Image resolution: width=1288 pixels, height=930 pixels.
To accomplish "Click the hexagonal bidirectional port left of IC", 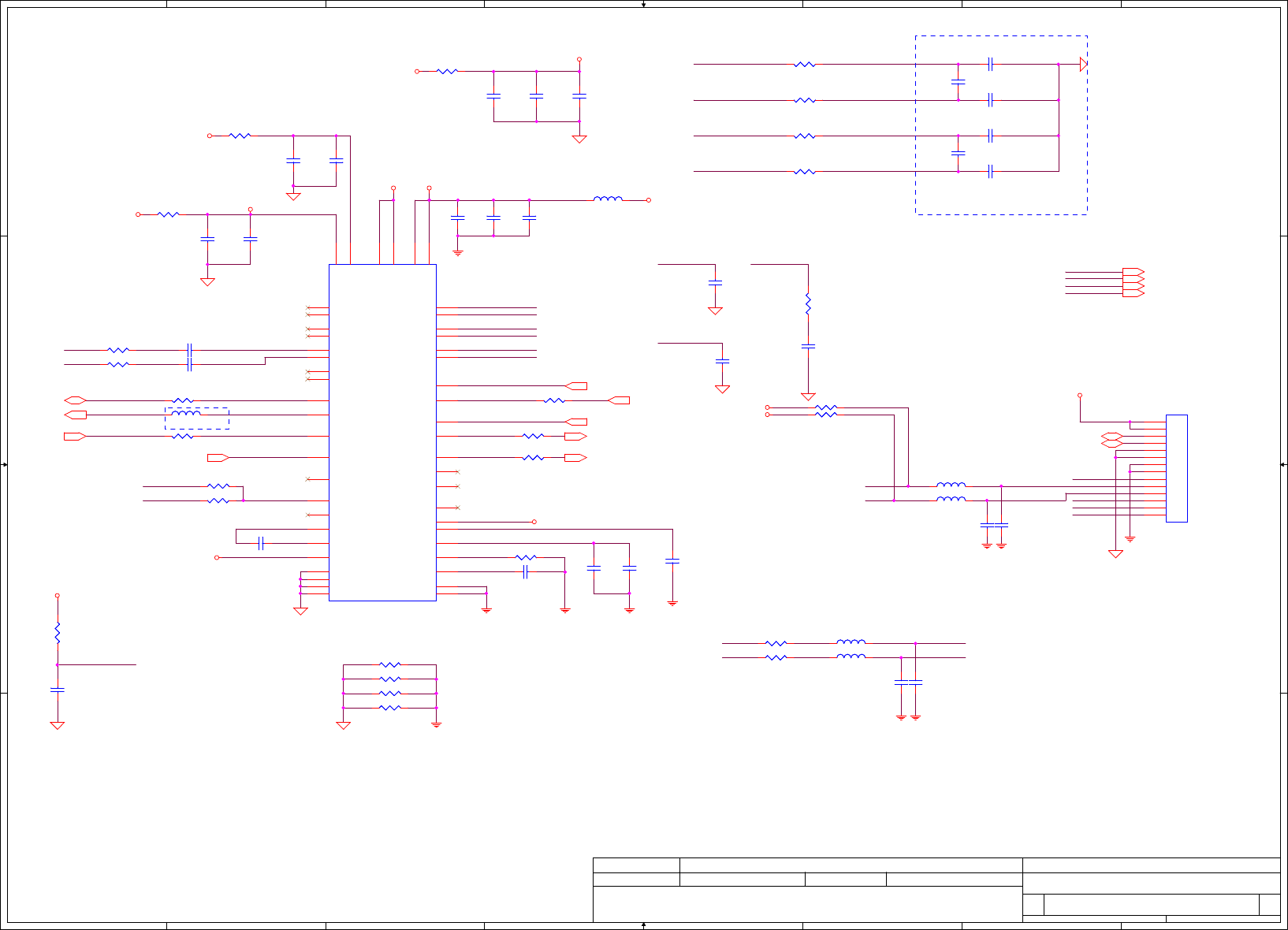I will (75, 400).
